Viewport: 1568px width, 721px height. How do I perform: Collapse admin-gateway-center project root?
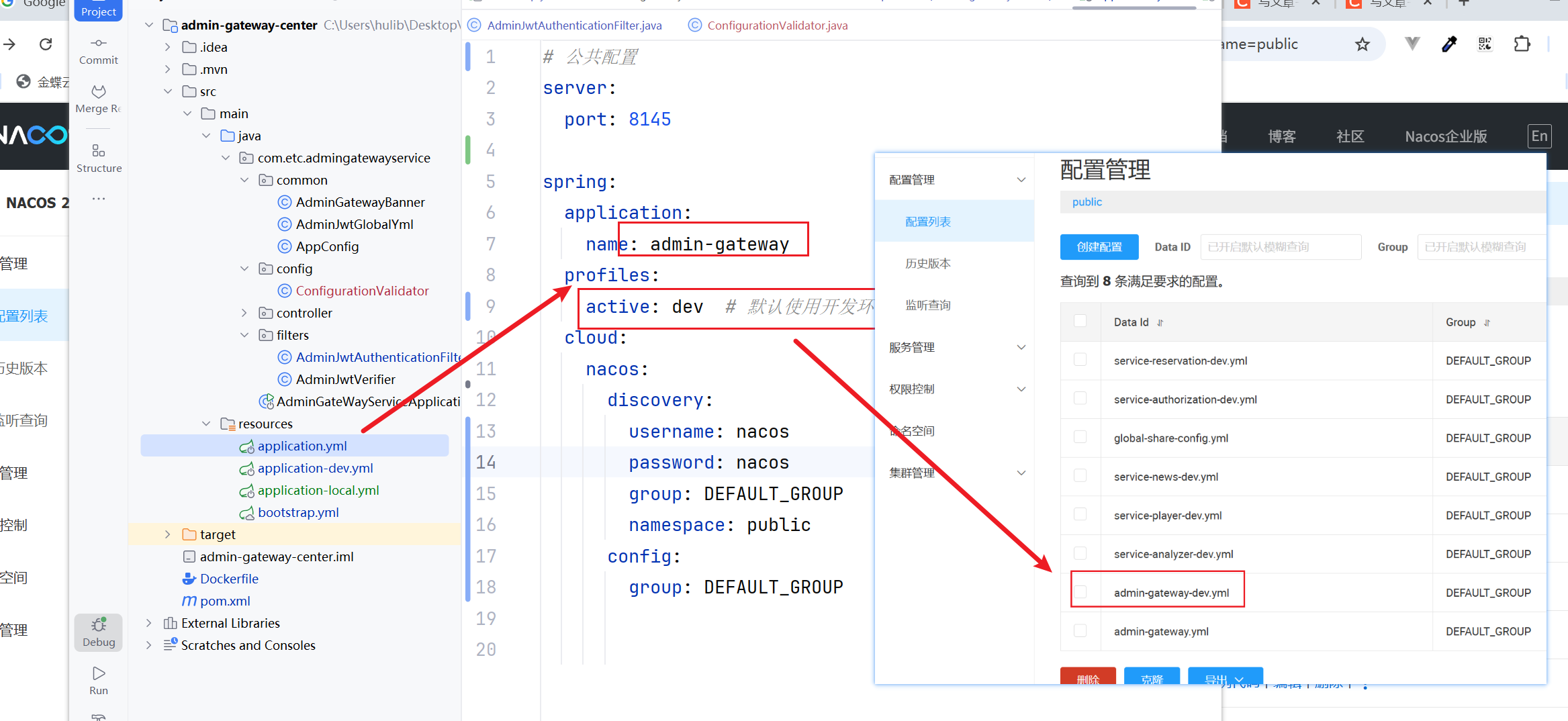[149, 25]
